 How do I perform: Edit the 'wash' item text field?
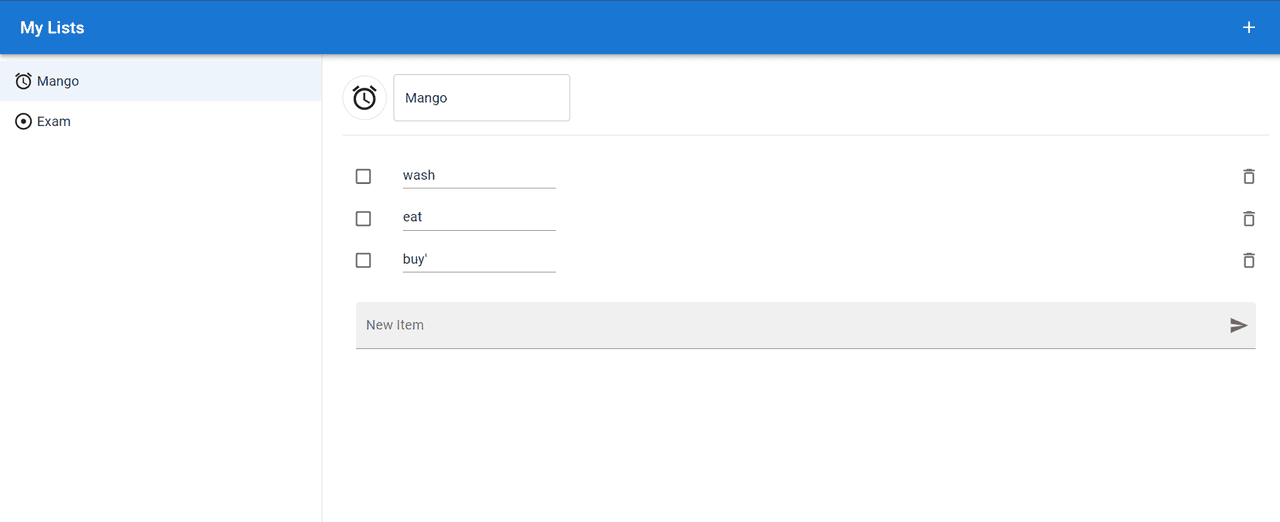click(x=478, y=176)
